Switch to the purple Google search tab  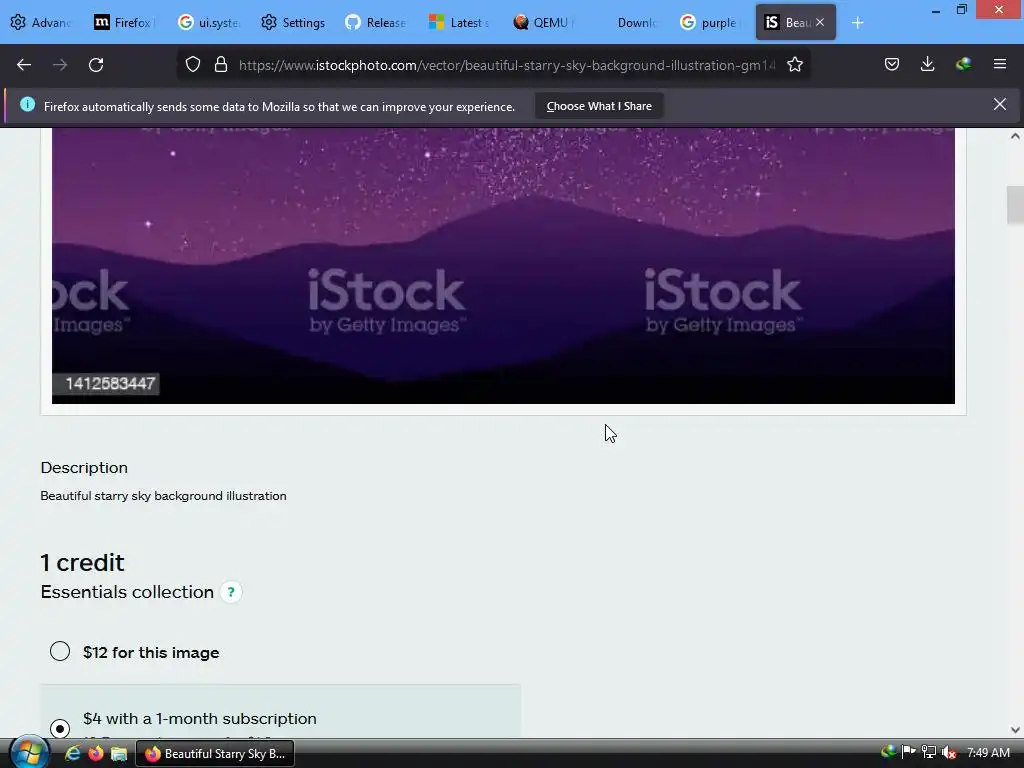tap(711, 23)
